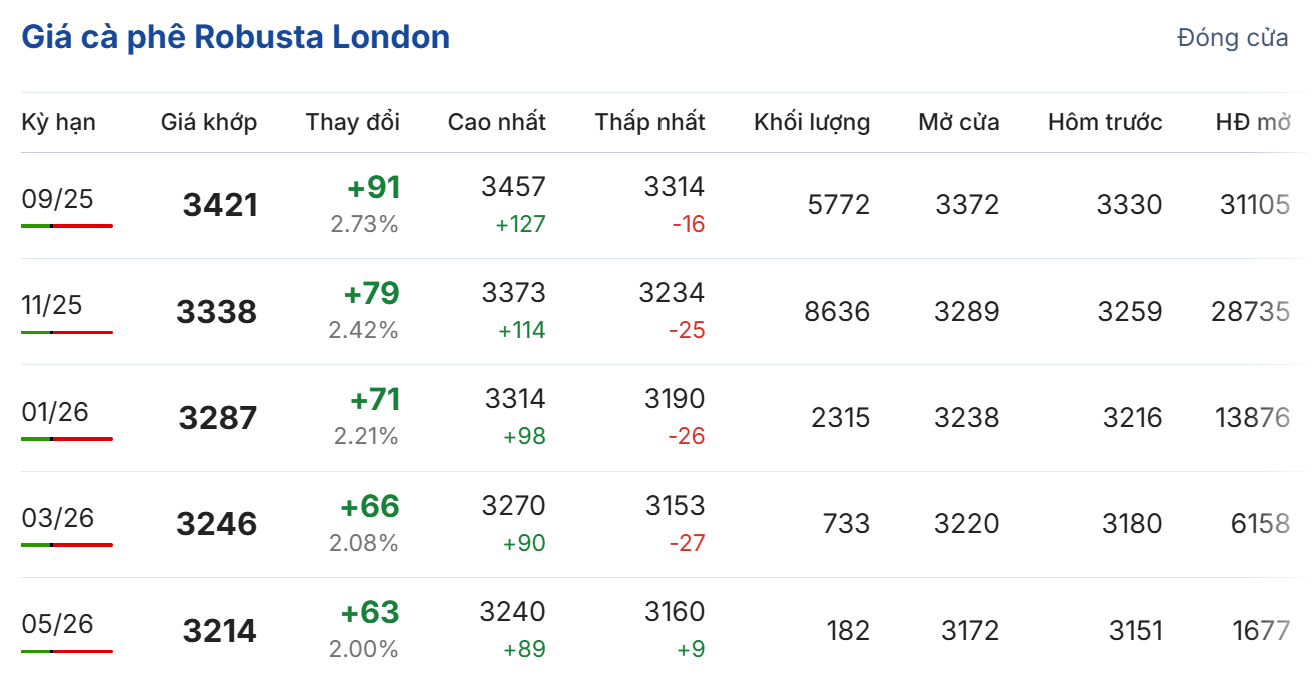Click the range bar under 09/25
Screen dimensions: 1316x684
pyautogui.click(x=67, y=226)
